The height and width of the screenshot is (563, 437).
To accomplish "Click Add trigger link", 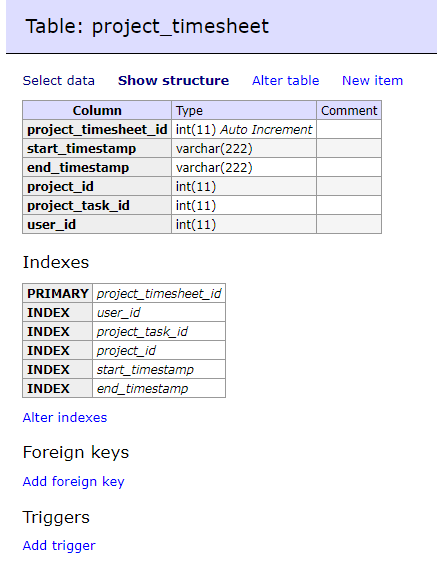I will 59,545.
